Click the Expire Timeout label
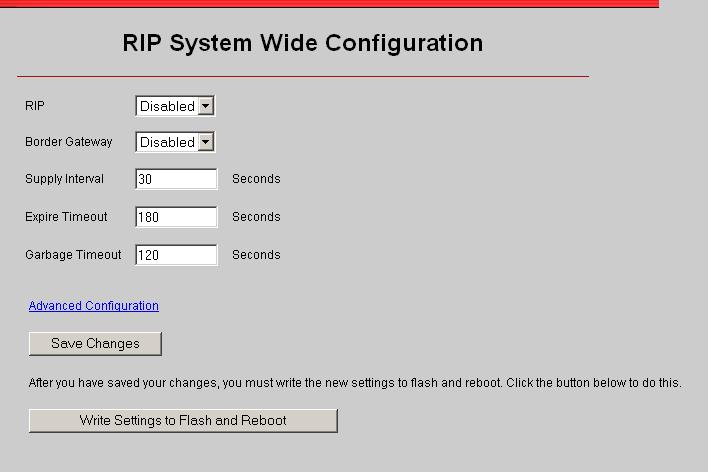Image resolution: width=708 pixels, height=472 pixels. [66, 217]
